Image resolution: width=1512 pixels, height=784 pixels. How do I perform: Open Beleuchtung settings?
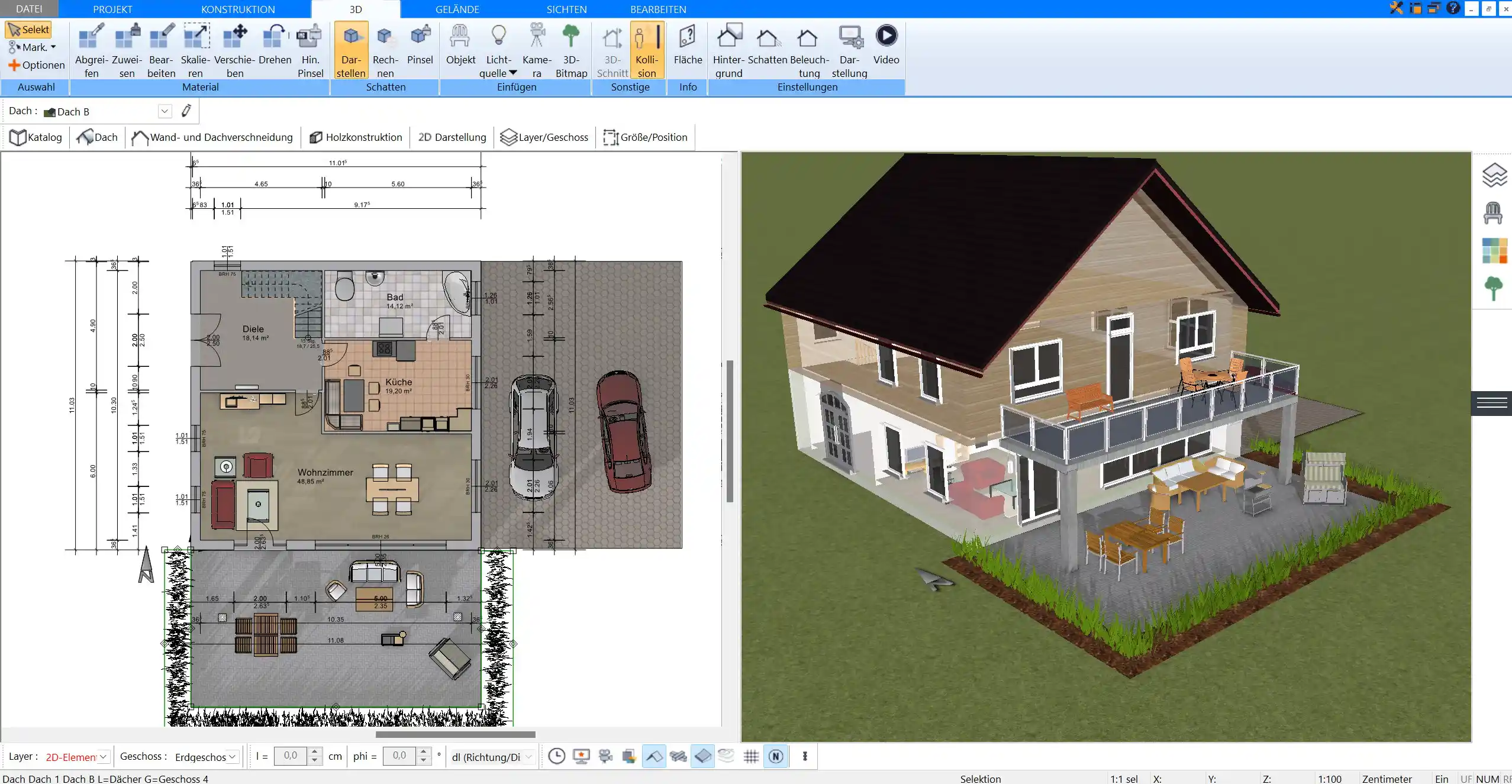[809, 50]
